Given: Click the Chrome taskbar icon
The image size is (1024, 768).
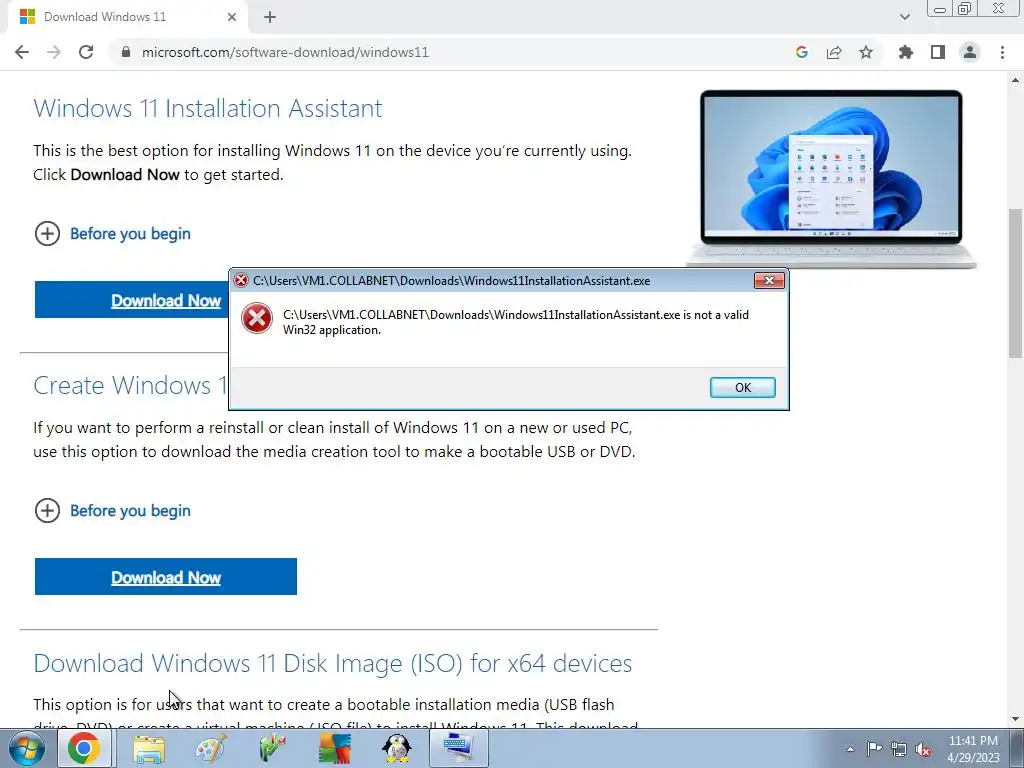Looking at the screenshot, I should pos(84,748).
